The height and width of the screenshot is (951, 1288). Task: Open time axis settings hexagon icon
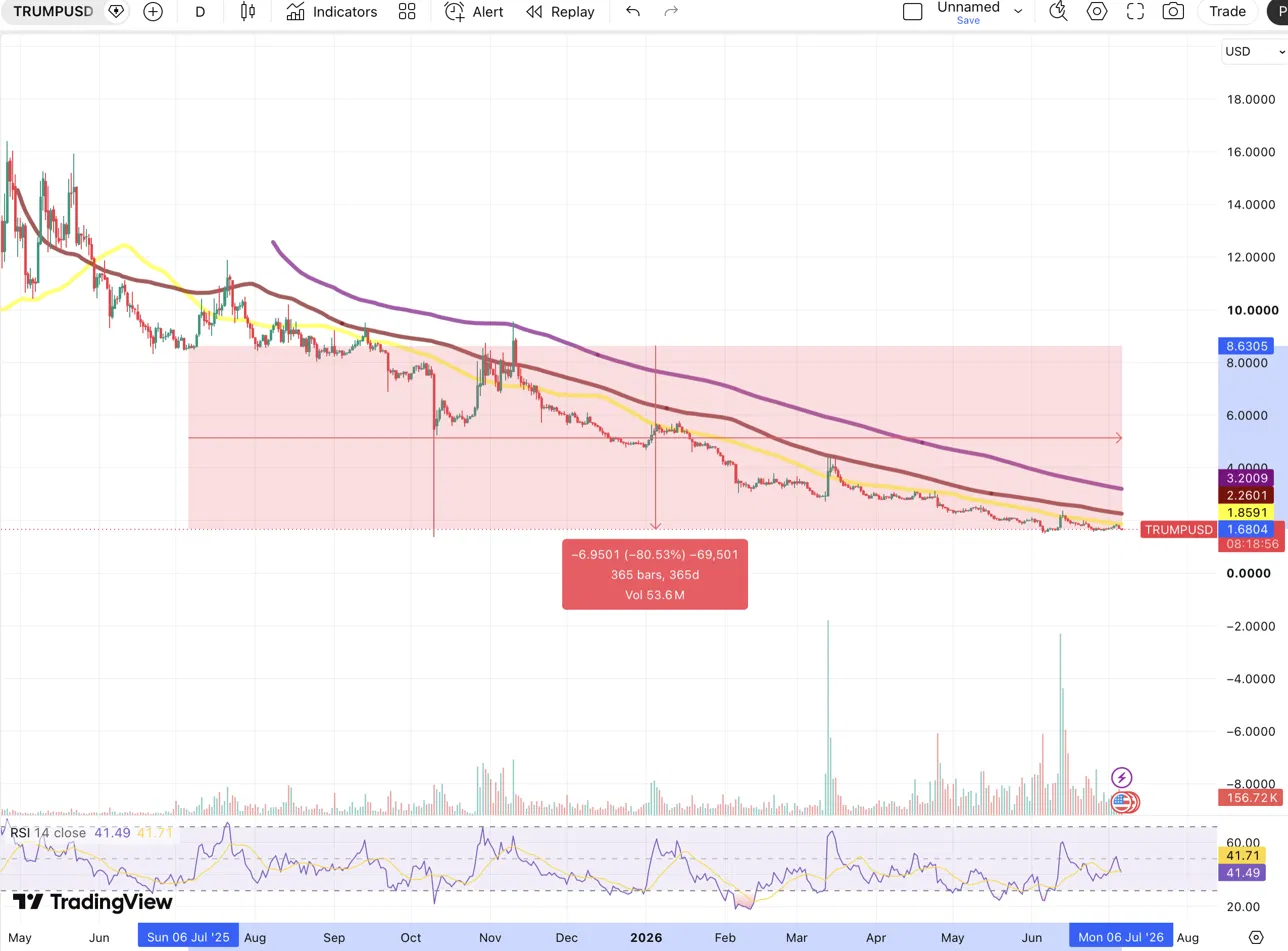(1256, 937)
